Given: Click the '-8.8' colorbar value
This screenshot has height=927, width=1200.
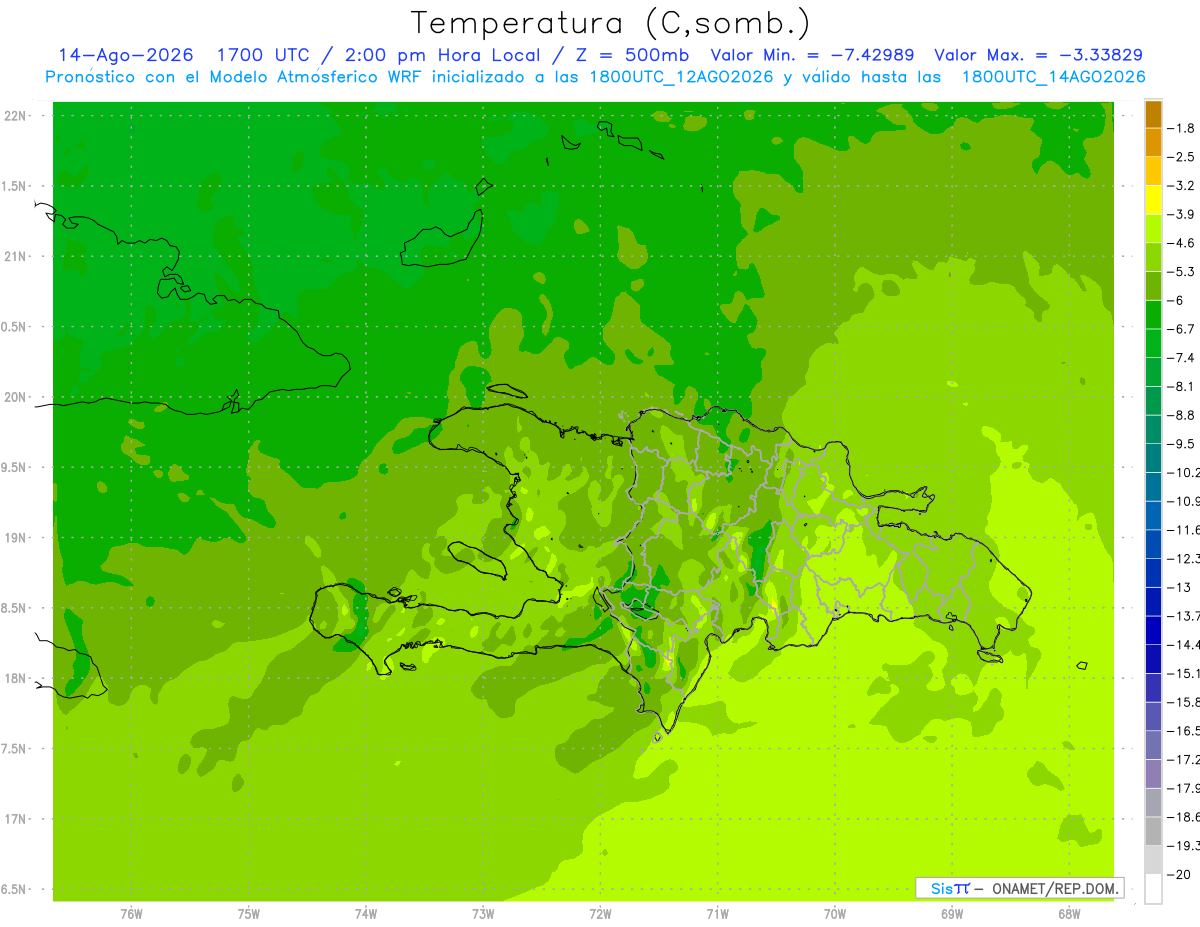Looking at the screenshot, I should (1182, 415).
